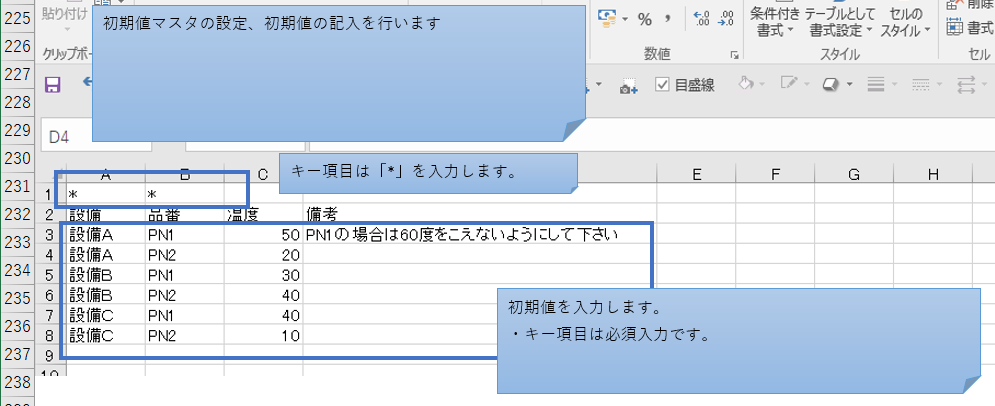Select column E header
Image resolution: width=995 pixels, height=406 pixels.
click(695, 175)
